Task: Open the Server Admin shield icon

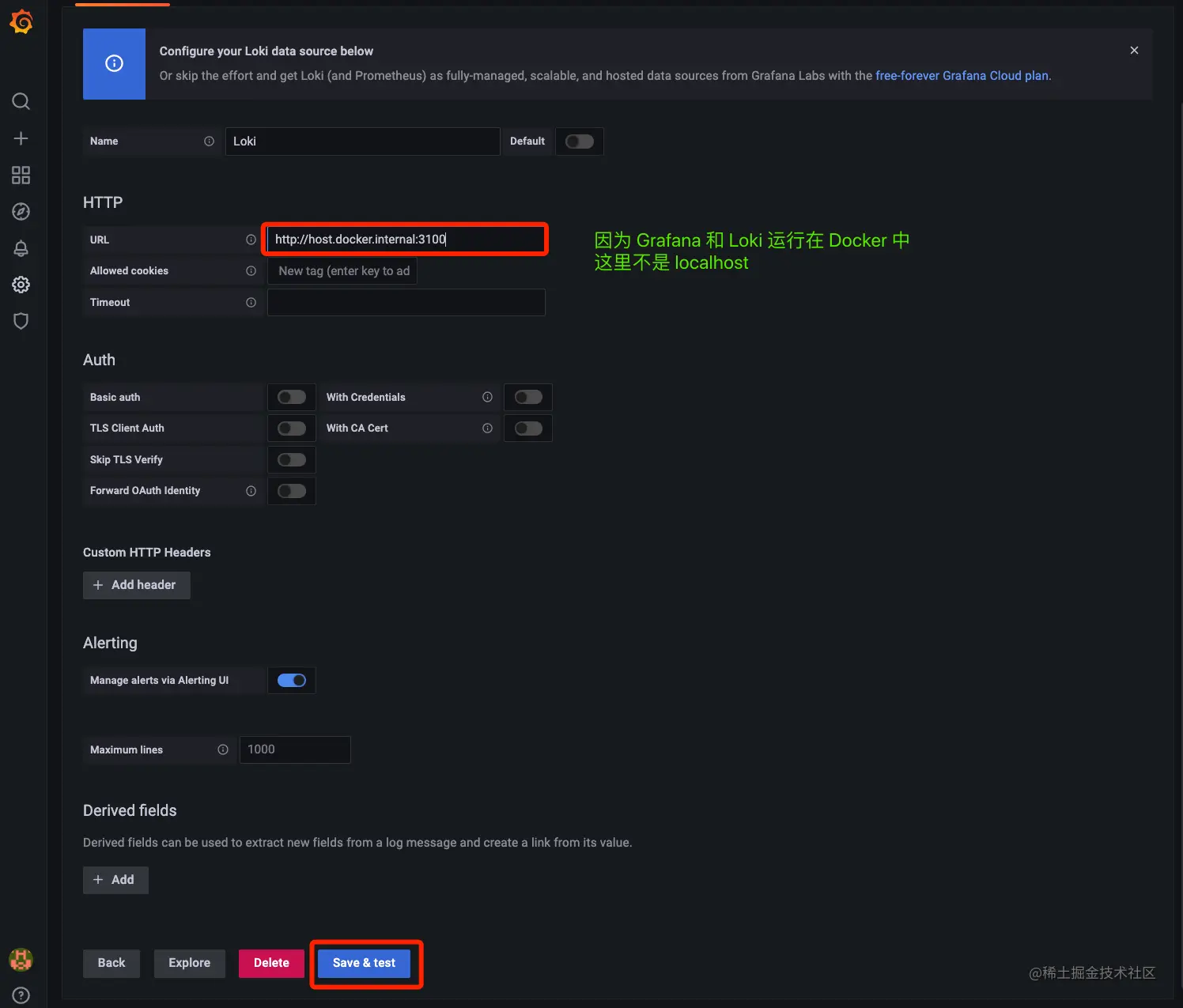Action: pyautogui.click(x=21, y=321)
